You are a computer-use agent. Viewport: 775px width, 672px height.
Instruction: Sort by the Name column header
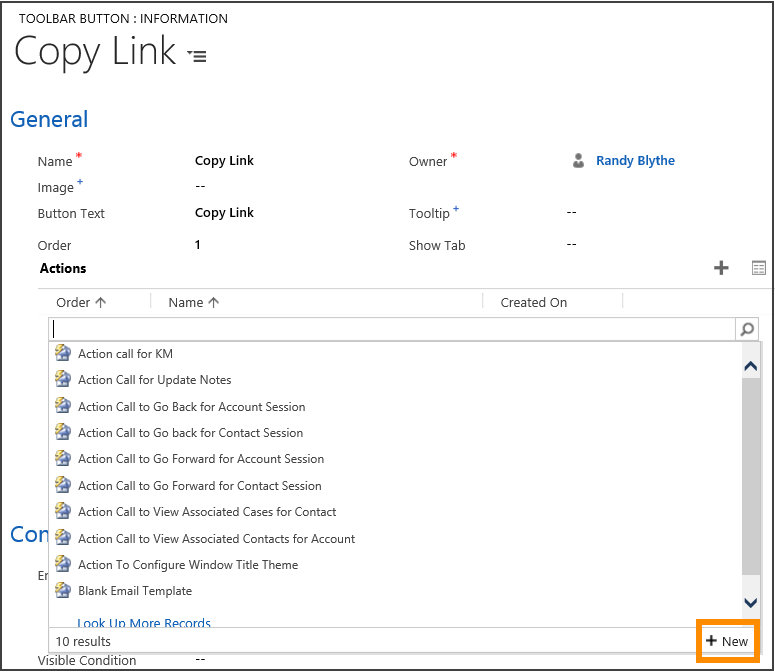click(194, 302)
